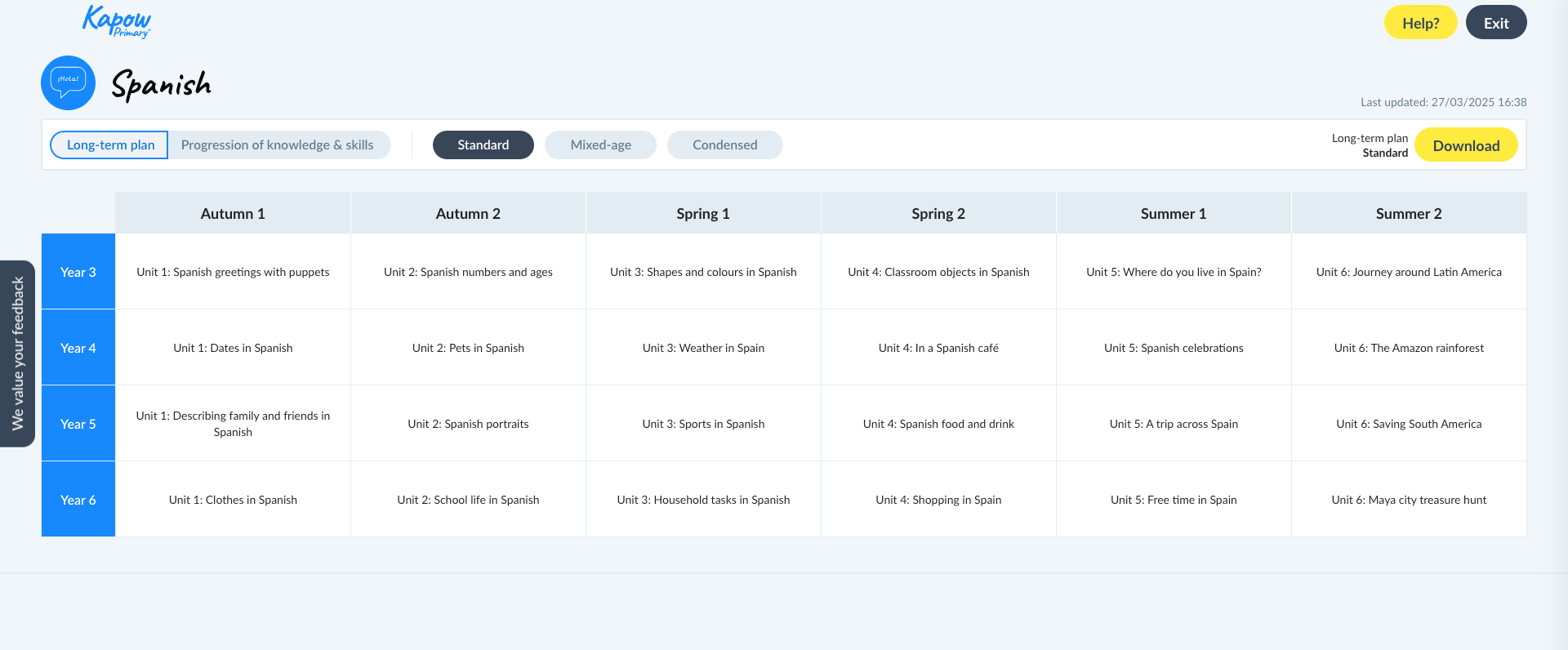The image size is (1568, 650).
Task: Download the long-term plan
Action: click(1465, 145)
